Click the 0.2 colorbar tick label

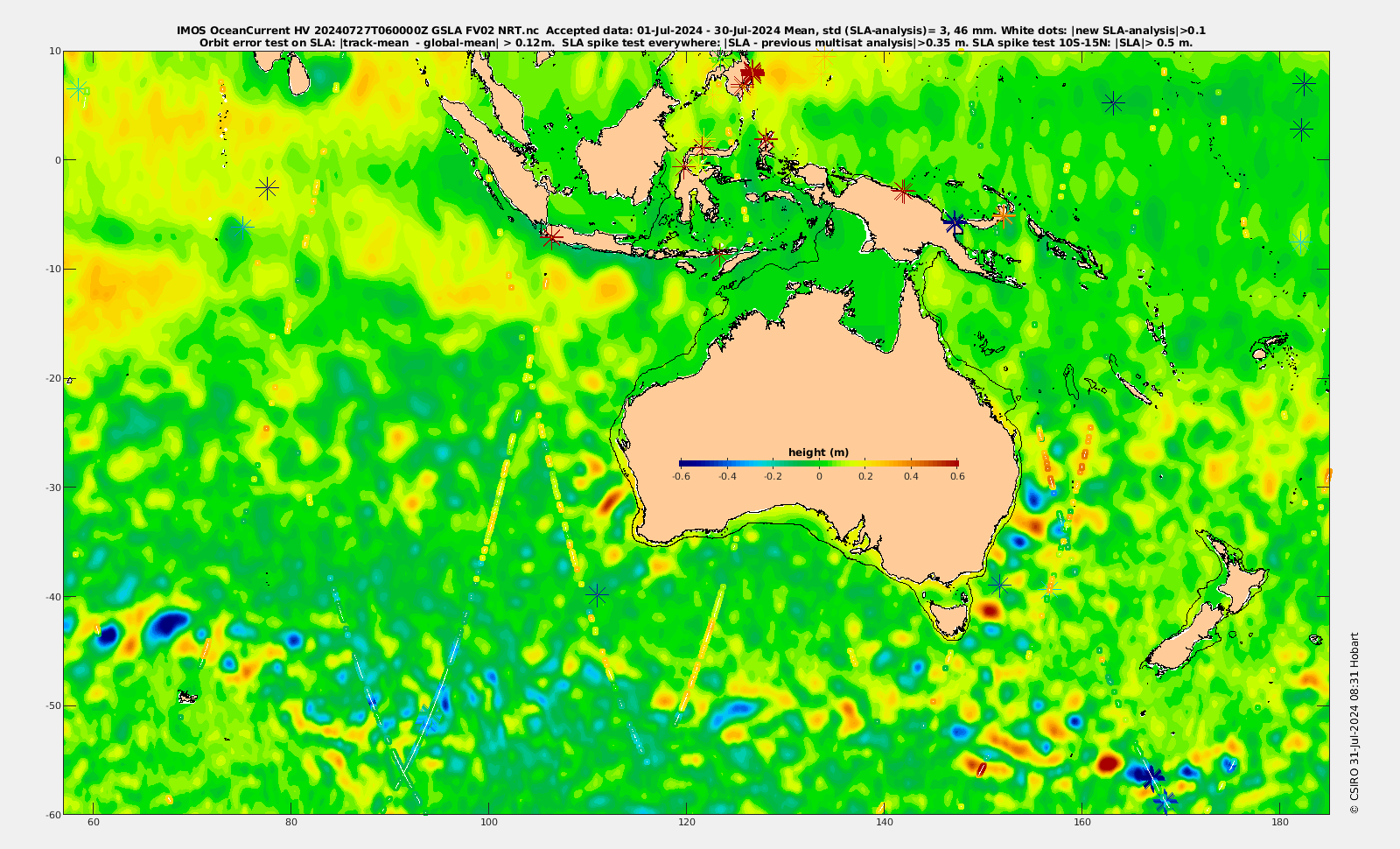(865, 476)
